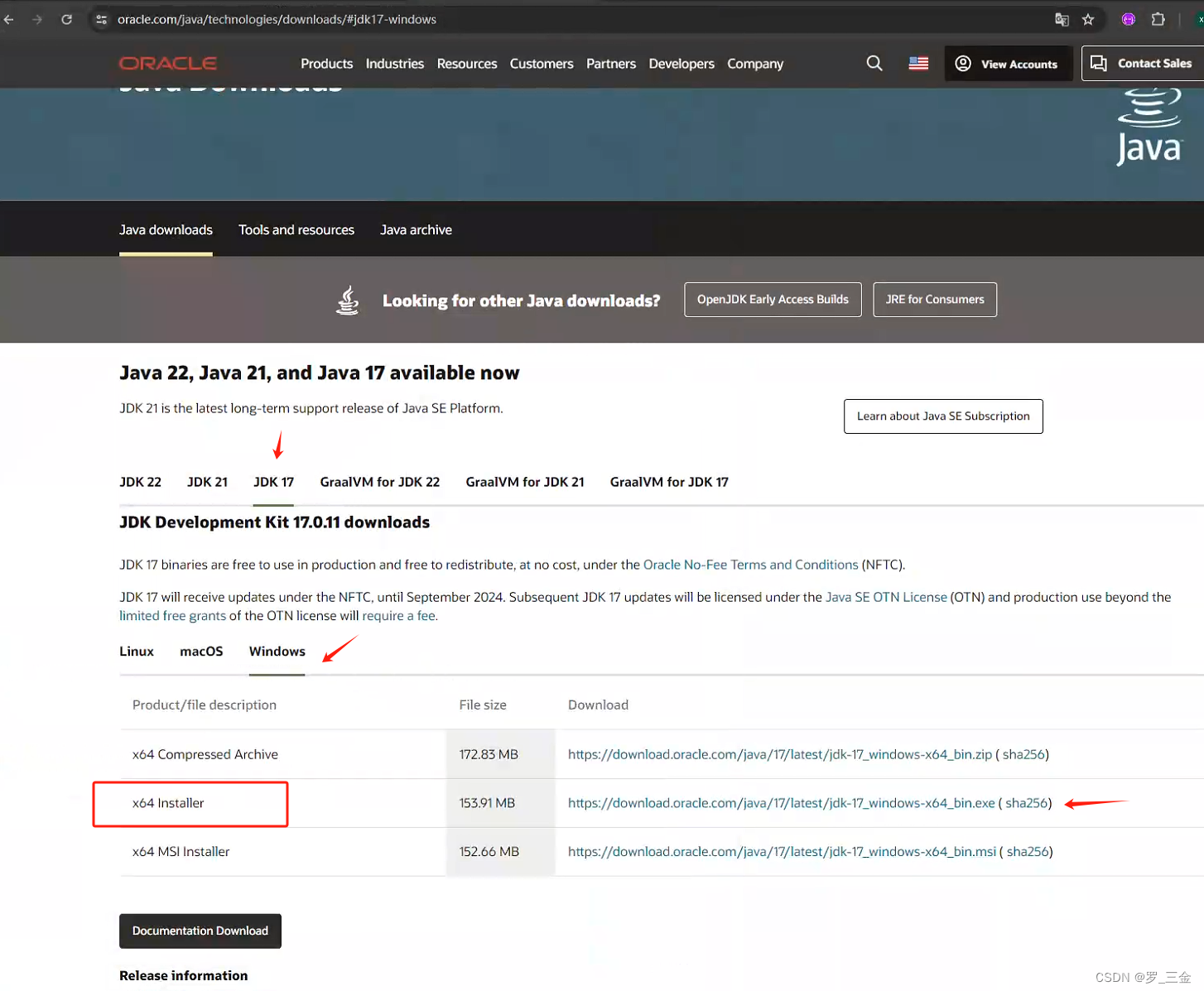
Task: Open site information icon in address bar
Action: pos(101,19)
